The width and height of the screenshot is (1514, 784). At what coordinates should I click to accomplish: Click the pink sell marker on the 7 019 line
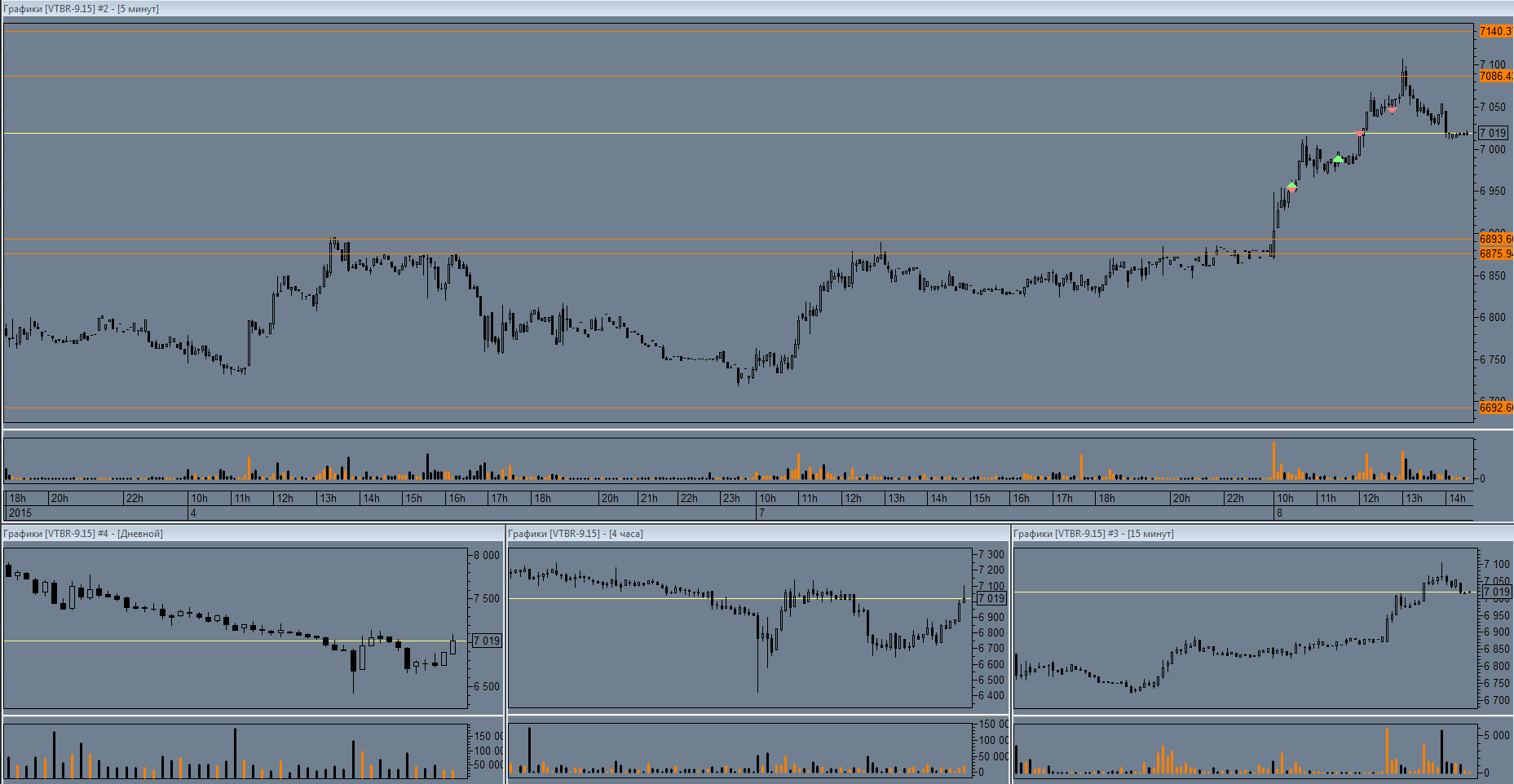[1359, 134]
